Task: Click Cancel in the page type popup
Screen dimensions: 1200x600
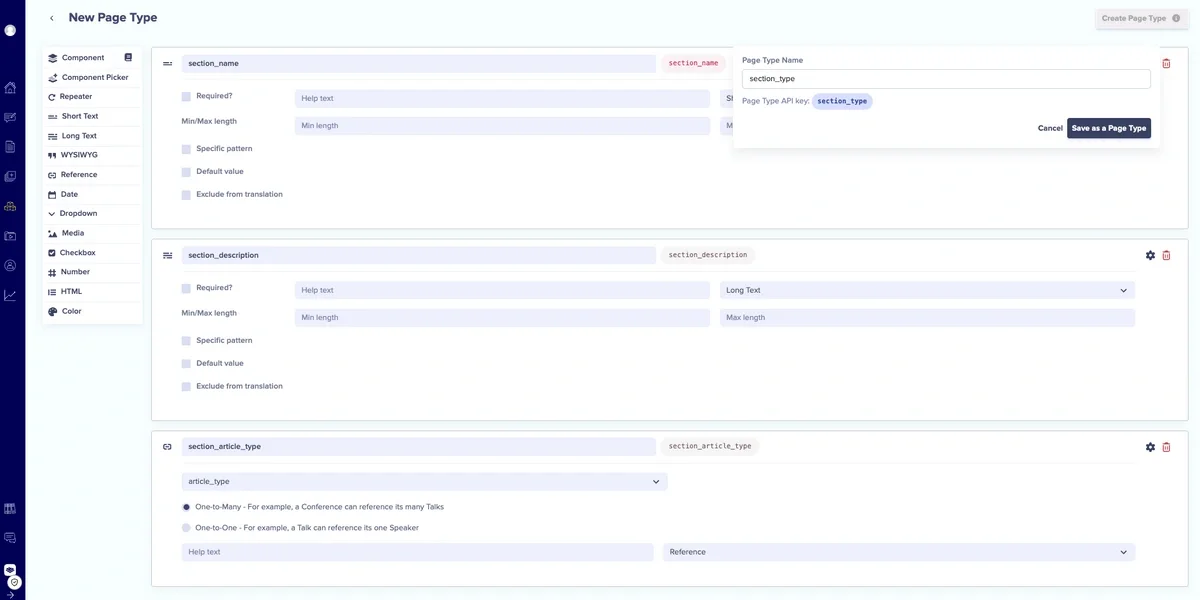Action: point(1050,128)
